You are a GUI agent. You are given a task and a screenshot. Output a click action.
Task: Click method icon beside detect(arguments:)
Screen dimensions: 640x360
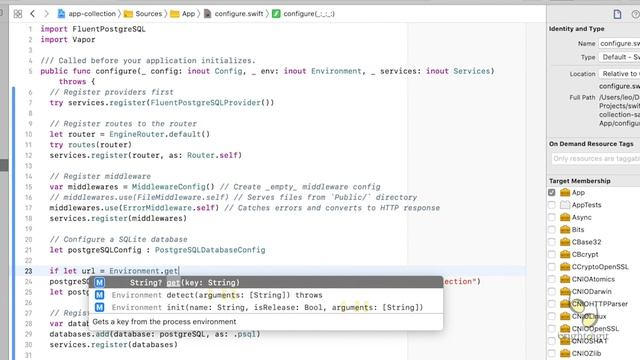[100, 295]
